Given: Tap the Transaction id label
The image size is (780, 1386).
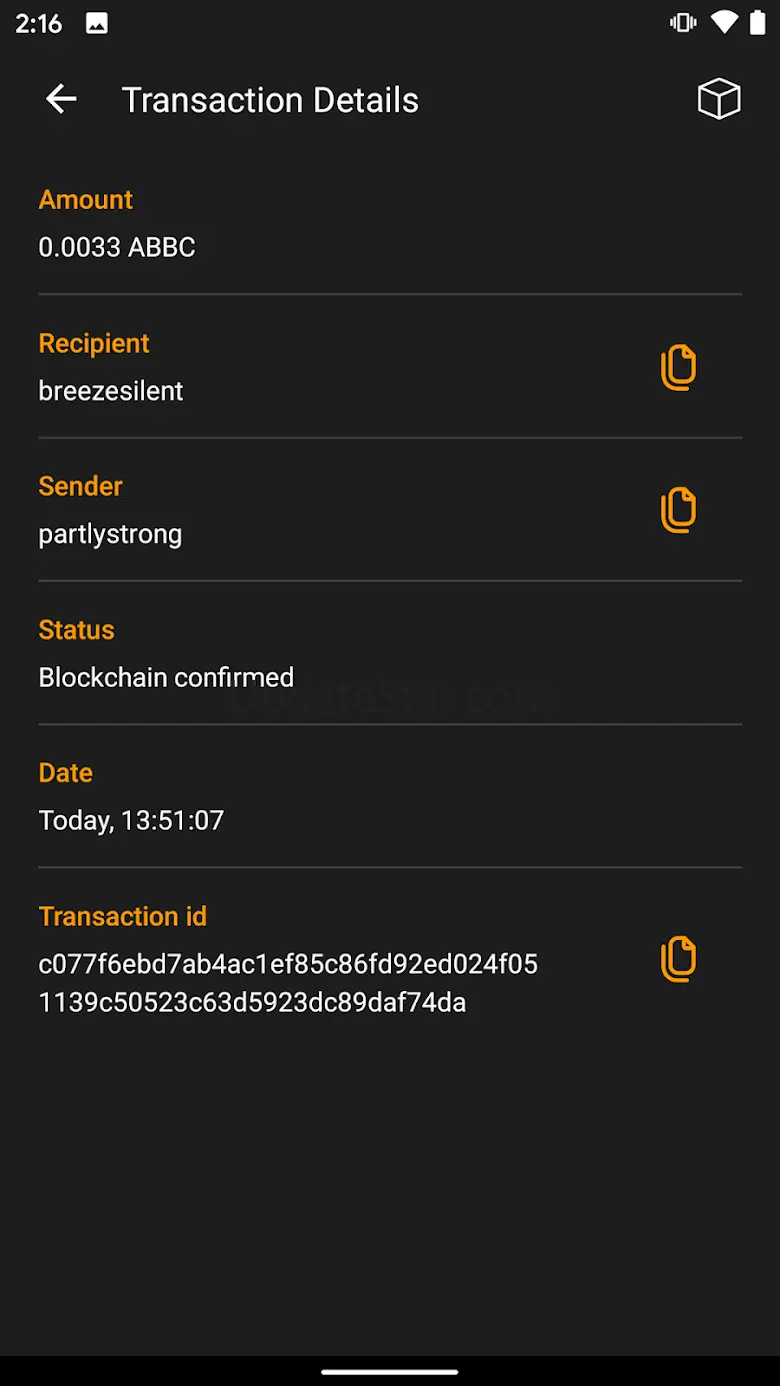Looking at the screenshot, I should pos(123,916).
